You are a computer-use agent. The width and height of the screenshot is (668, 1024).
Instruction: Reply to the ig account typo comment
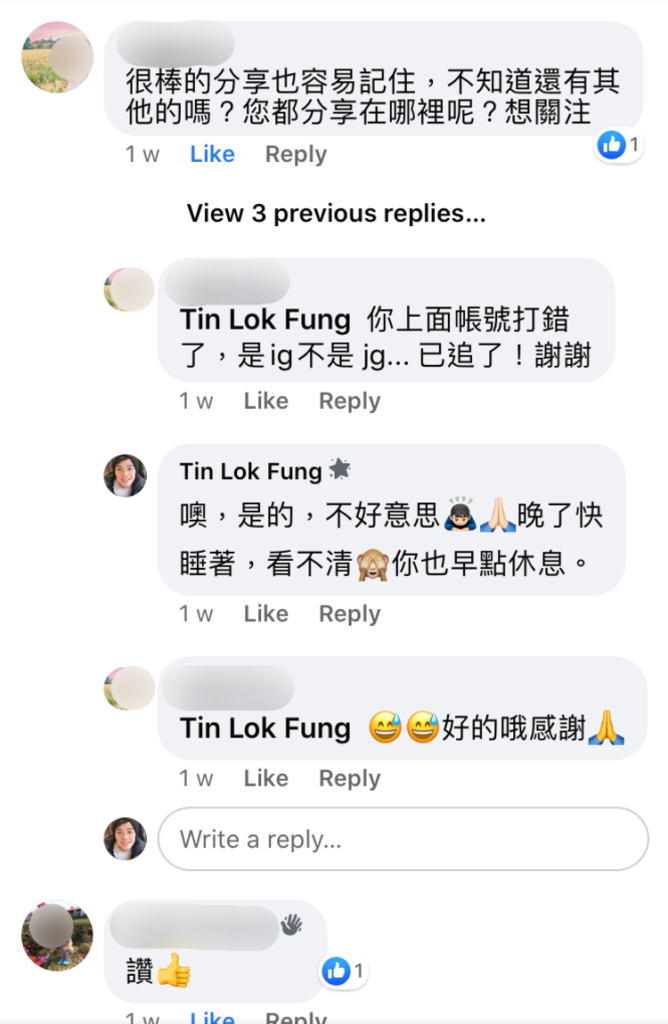pos(349,401)
